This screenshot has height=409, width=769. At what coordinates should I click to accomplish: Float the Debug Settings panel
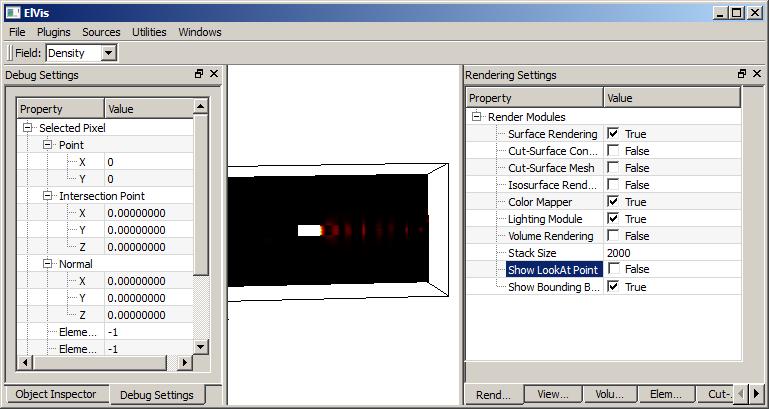click(199, 74)
